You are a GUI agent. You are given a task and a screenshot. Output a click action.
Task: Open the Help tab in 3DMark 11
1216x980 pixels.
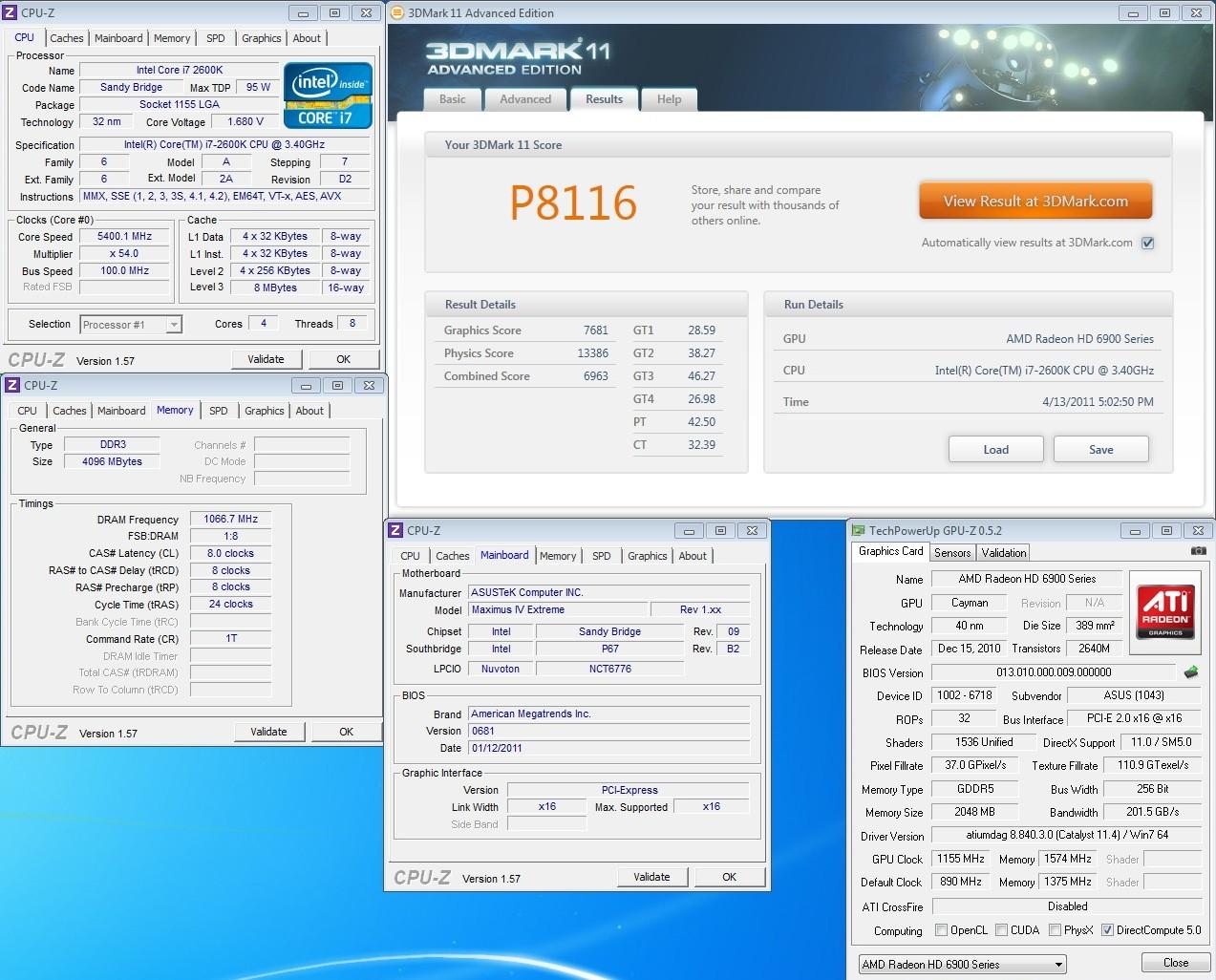[670, 99]
